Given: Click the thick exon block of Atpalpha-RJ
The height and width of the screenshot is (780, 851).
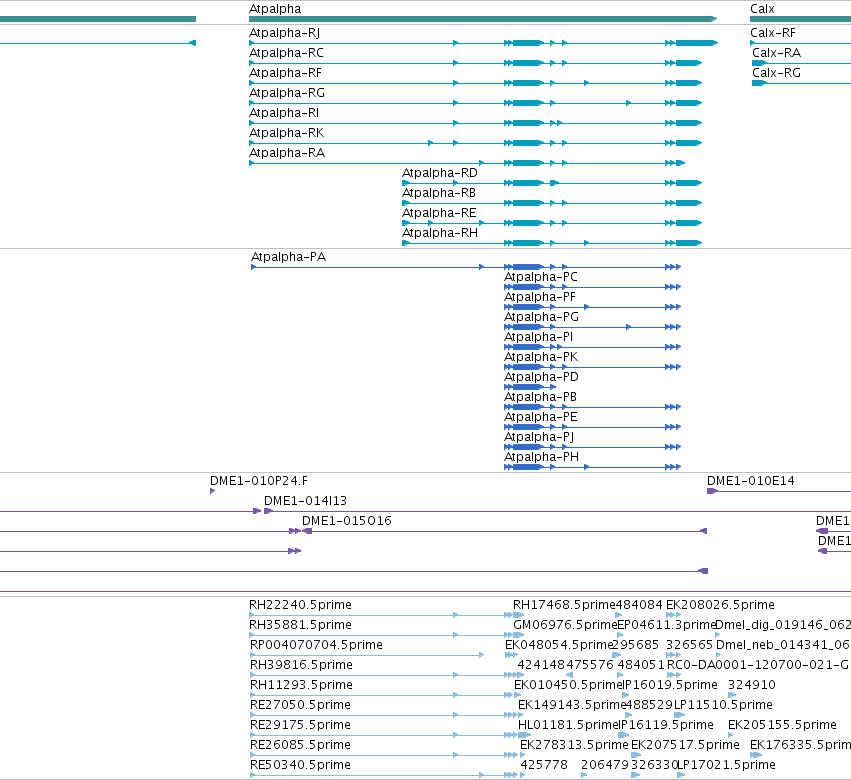Looking at the screenshot, I should [528, 43].
